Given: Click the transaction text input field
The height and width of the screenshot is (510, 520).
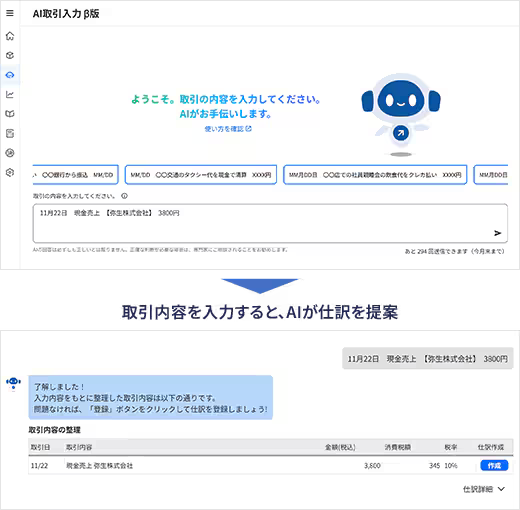Looking at the screenshot, I should 270,223.
